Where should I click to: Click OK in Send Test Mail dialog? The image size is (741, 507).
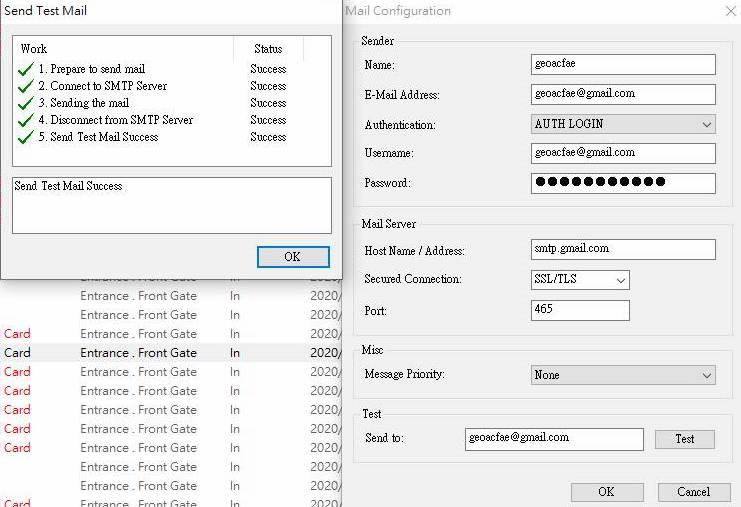click(x=293, y=257)
